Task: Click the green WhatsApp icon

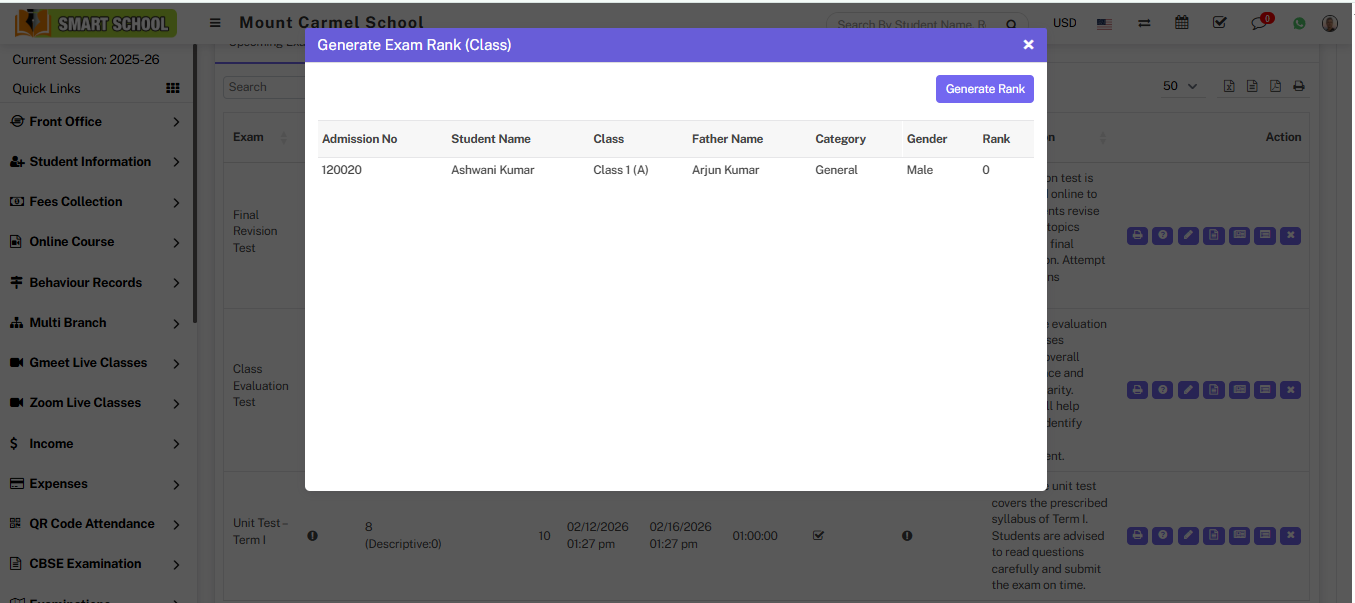Action: click(x=1299, y=24)
